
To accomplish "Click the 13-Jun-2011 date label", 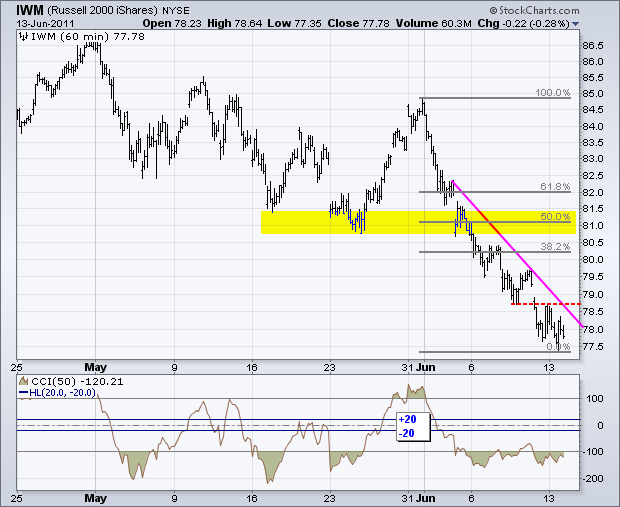I will tap(45, 24).
